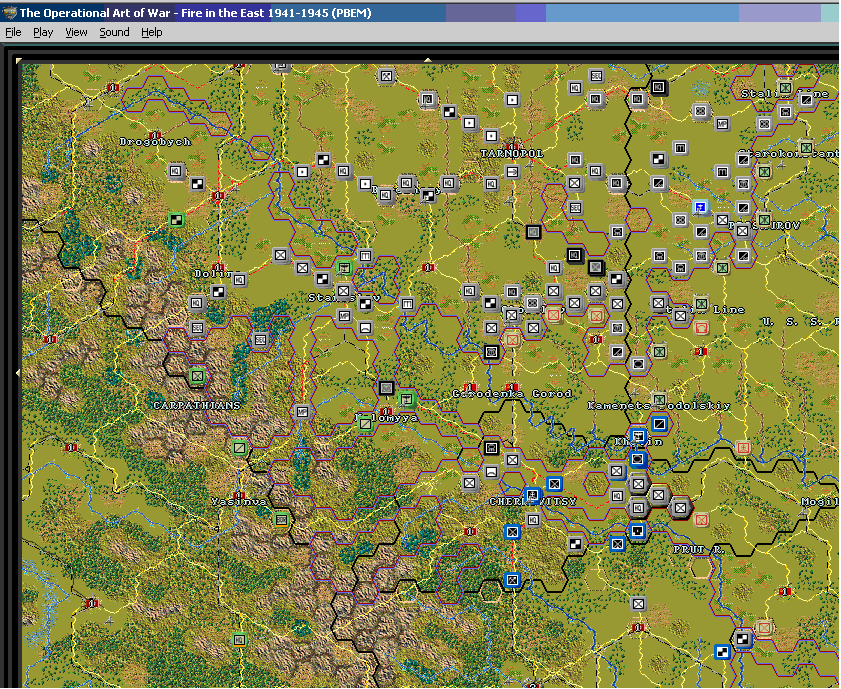Click the CARPATHIANS region label
This screenshot has width=841, height=689.
point(196,405)
